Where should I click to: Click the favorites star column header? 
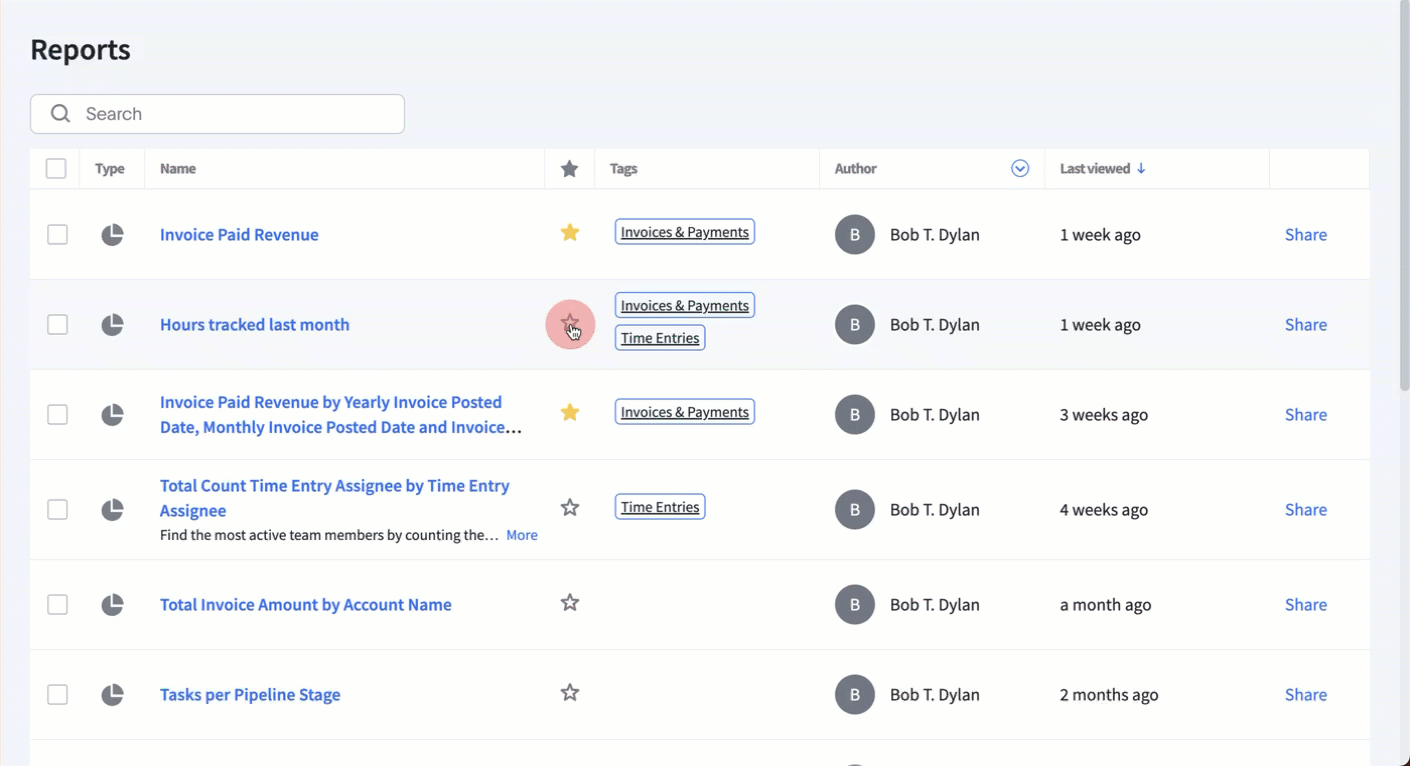tap(569, 169)
